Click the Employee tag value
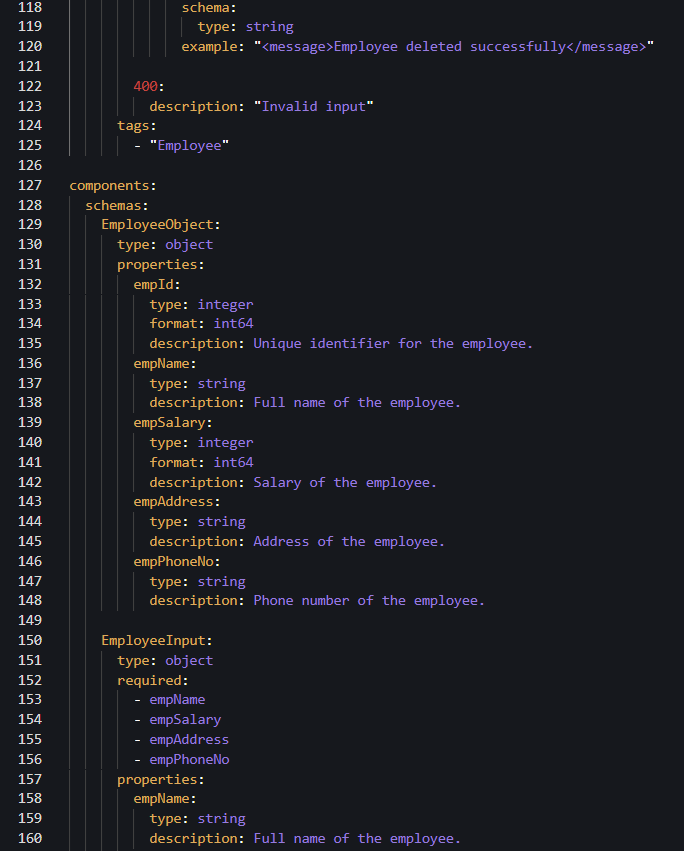 (189, 145)
